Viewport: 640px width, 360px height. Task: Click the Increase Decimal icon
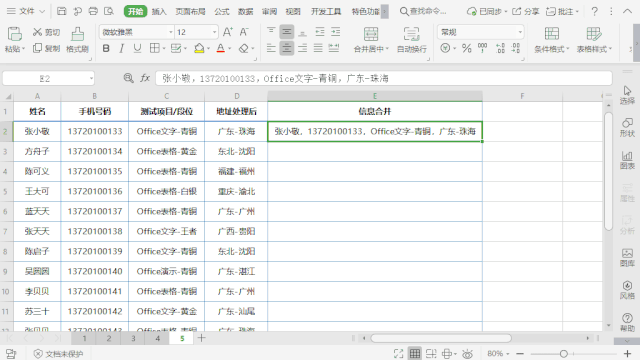point(500,48)
